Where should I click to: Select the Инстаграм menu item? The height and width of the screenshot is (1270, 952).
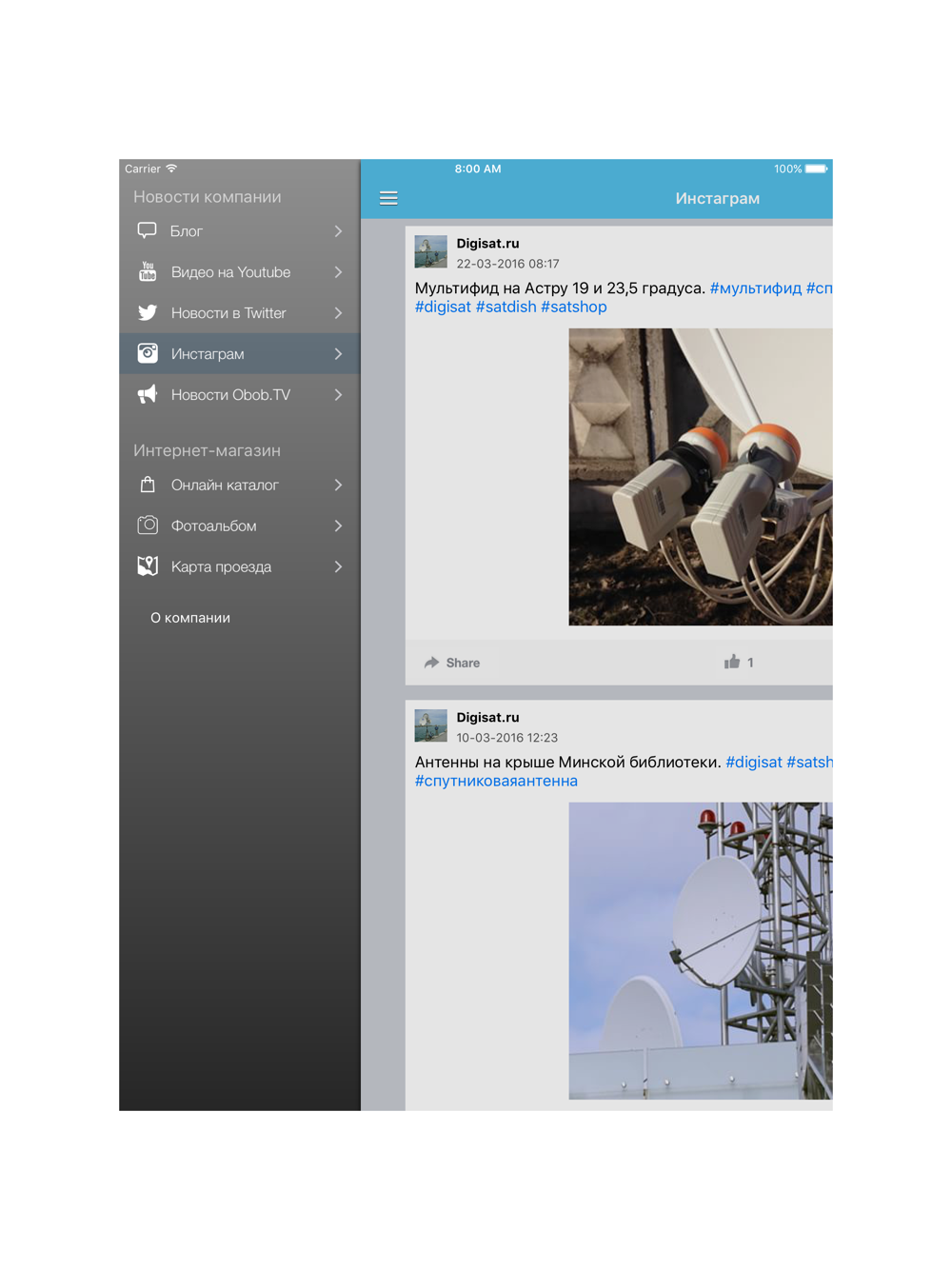coord(240,354)
